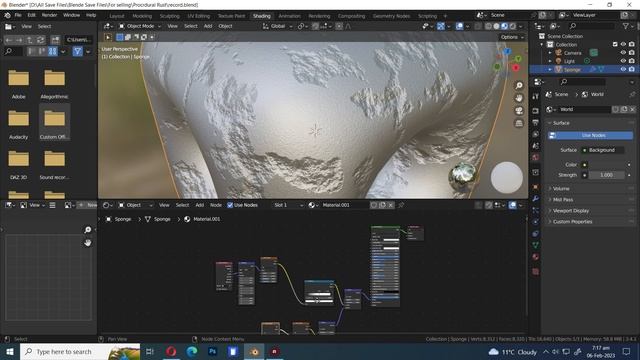640x360 pixels.
Task: Open the DAZ 3D folder
Action: click(x=18, y=165)
